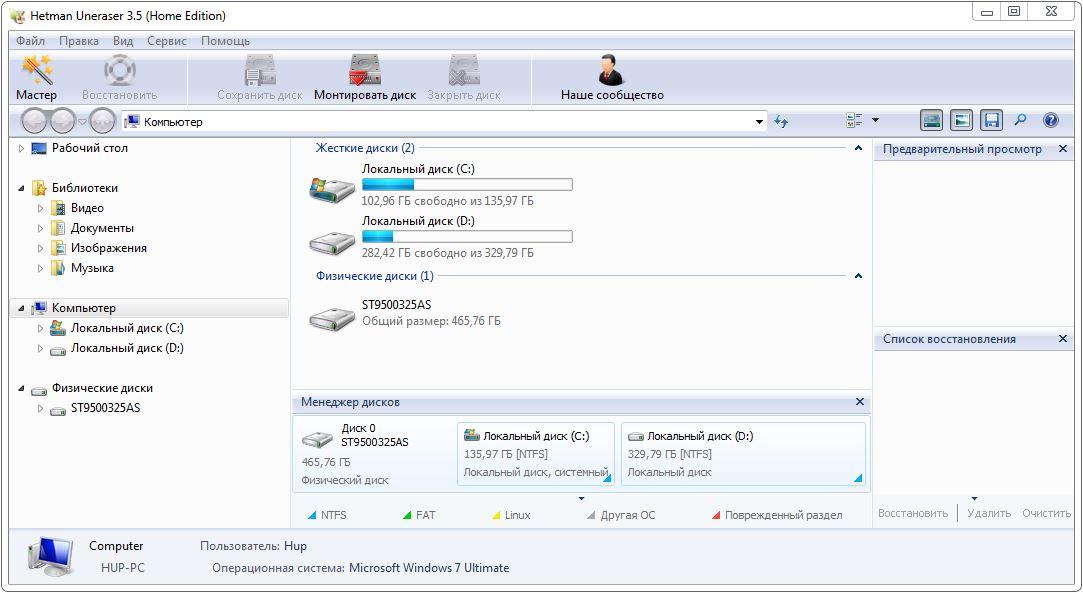Click Очистить button in recovery list
1083x594 pixels.
[1046, 513]
